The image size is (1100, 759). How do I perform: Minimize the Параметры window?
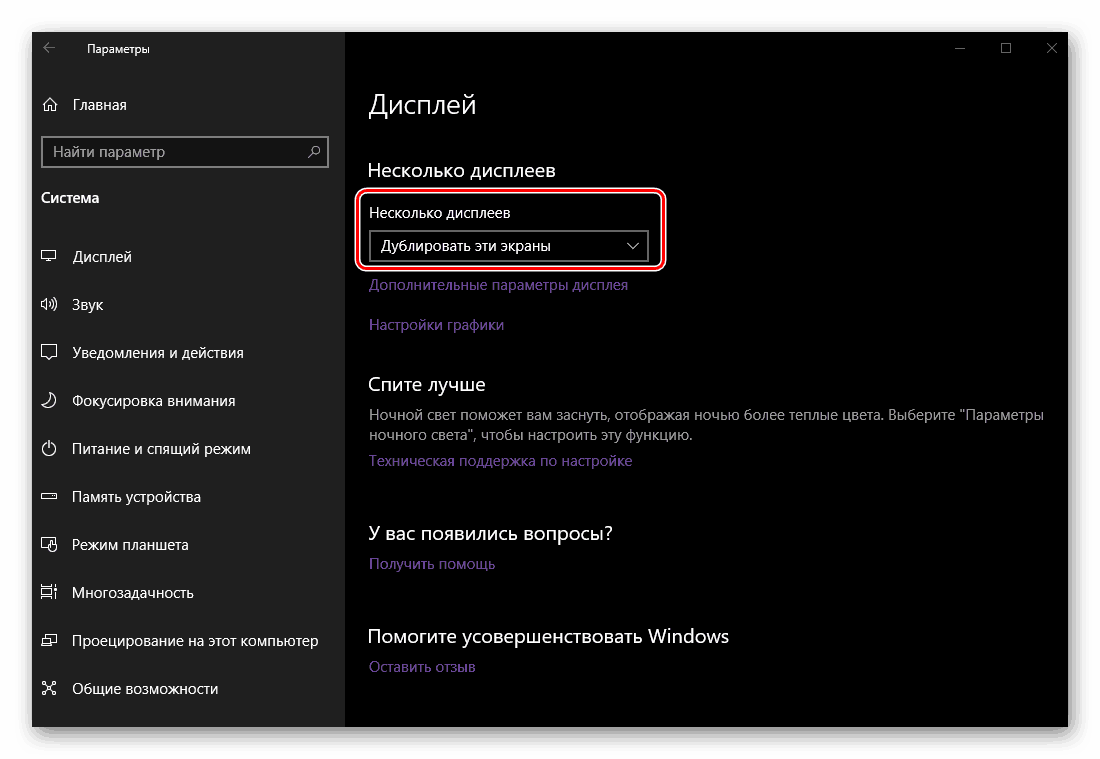point(960,48)
